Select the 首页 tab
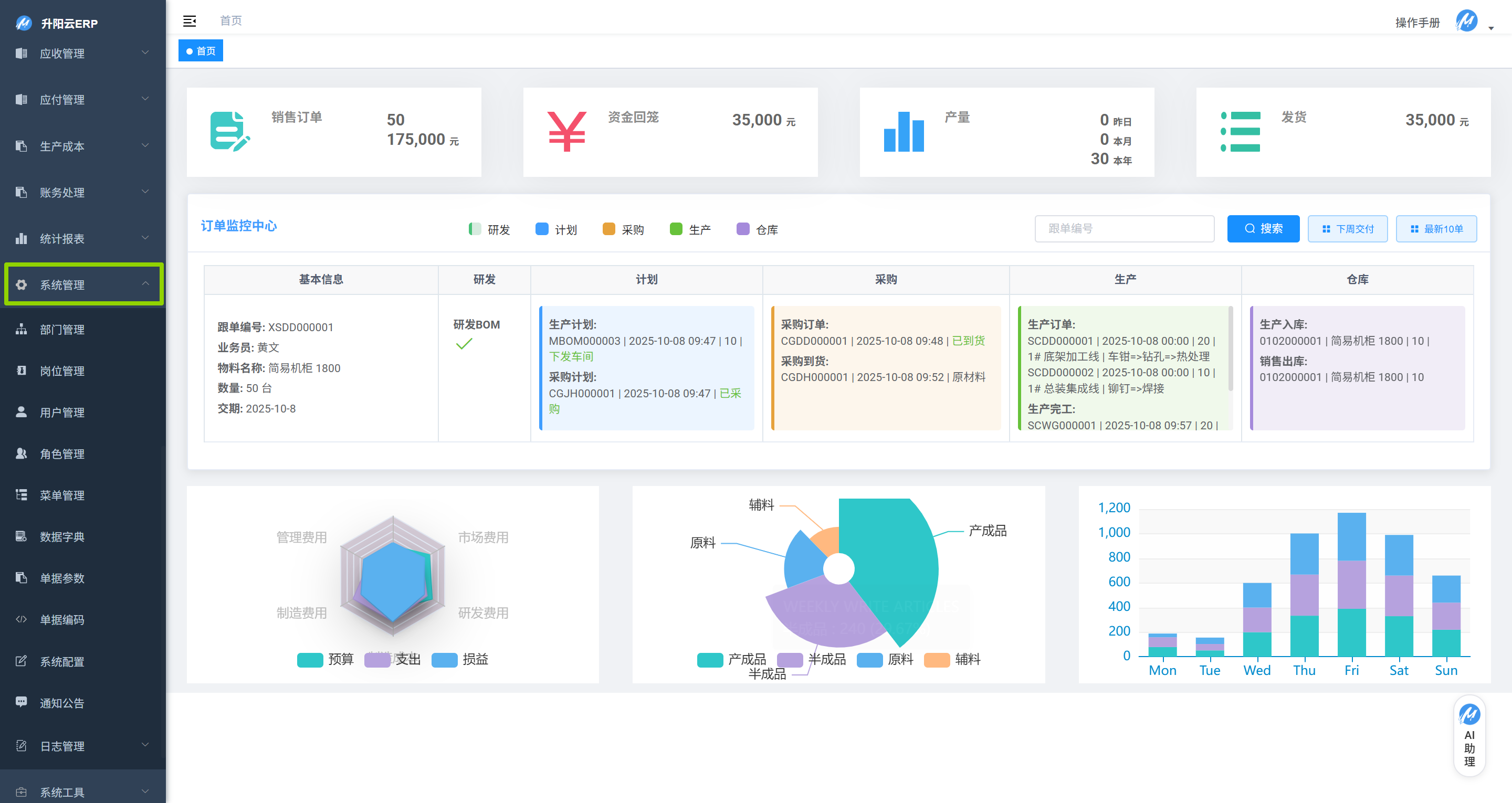 (x=201, y=51)
